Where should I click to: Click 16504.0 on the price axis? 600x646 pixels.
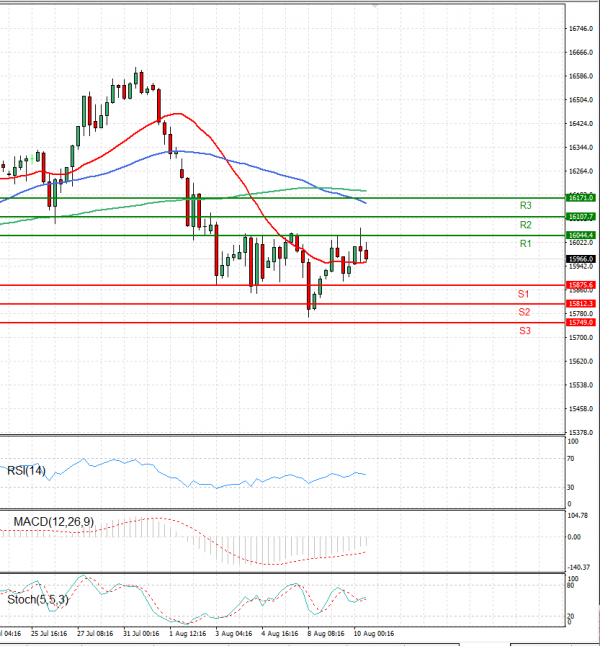[581, 100]
